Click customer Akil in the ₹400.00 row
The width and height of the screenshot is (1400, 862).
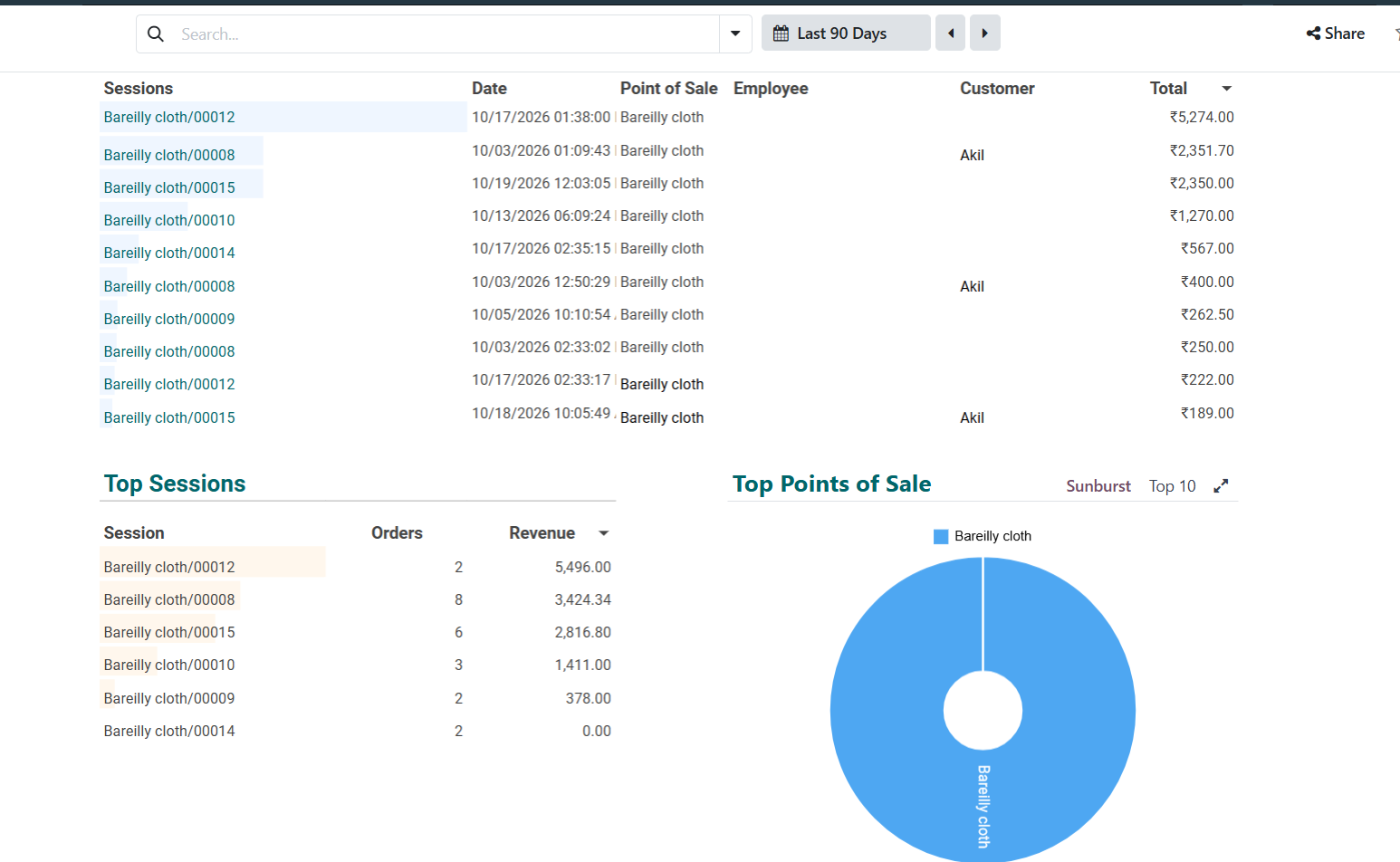pos(972,286)
